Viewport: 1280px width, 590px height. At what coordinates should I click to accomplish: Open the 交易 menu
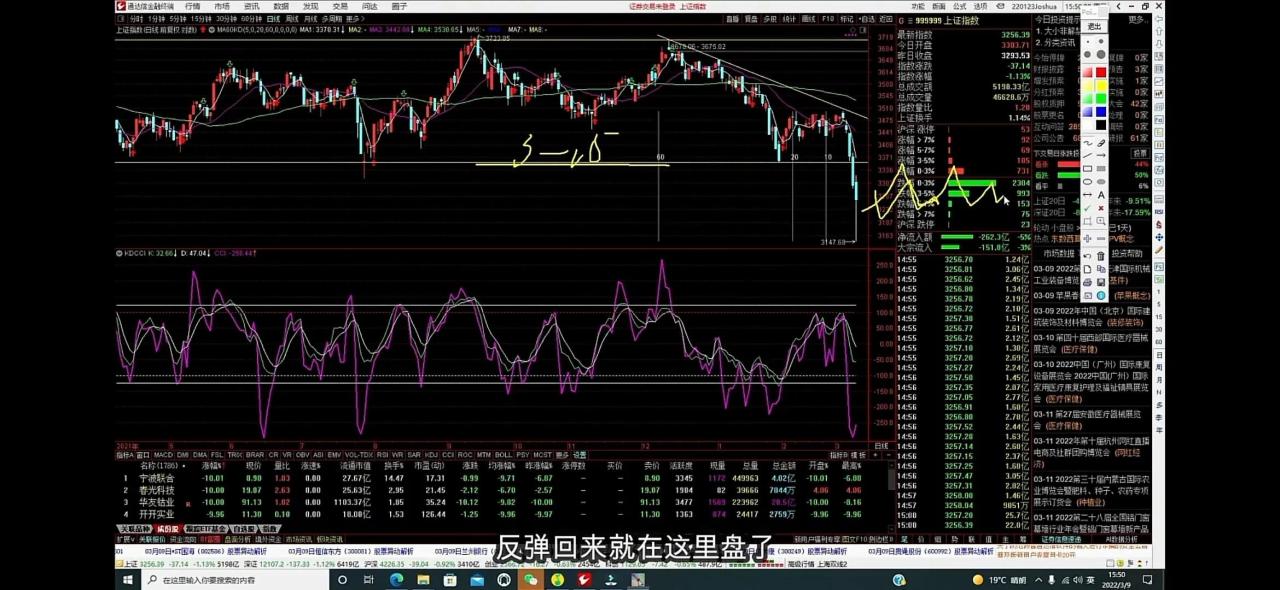coord(340,6)
